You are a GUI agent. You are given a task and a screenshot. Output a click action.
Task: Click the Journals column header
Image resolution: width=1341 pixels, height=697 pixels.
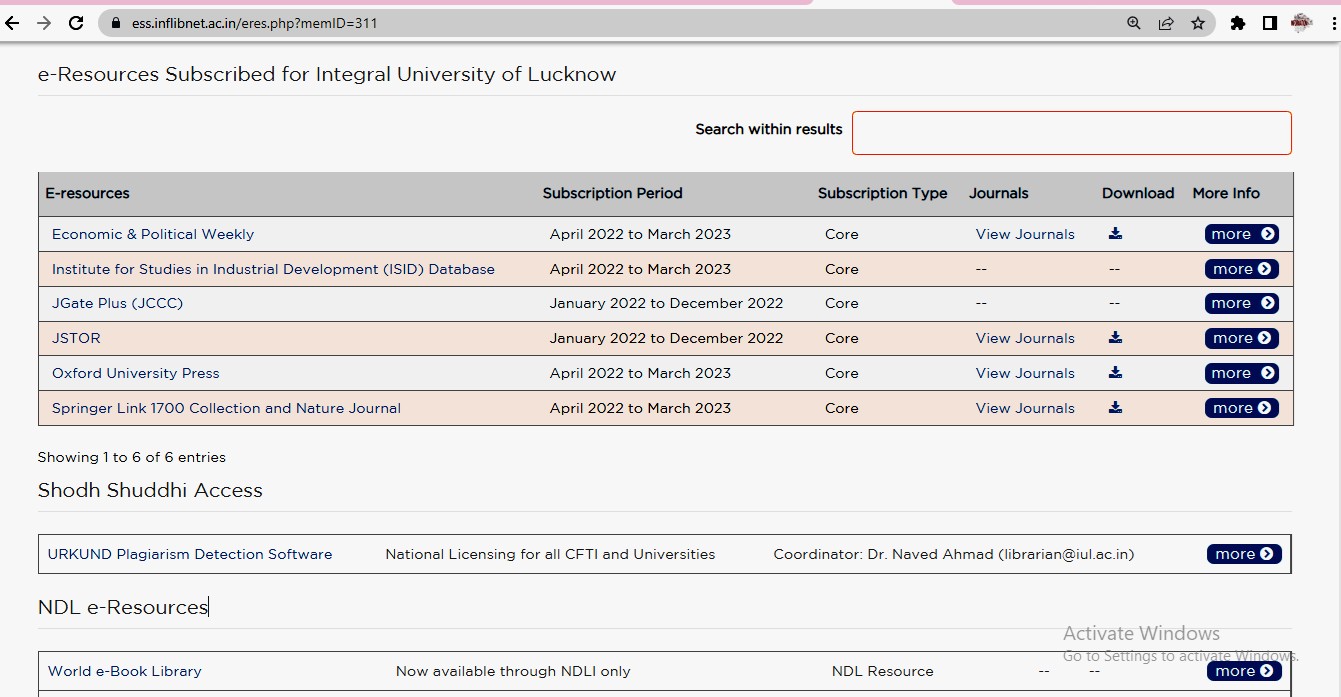pyautogui.click(x=998, y=193)
